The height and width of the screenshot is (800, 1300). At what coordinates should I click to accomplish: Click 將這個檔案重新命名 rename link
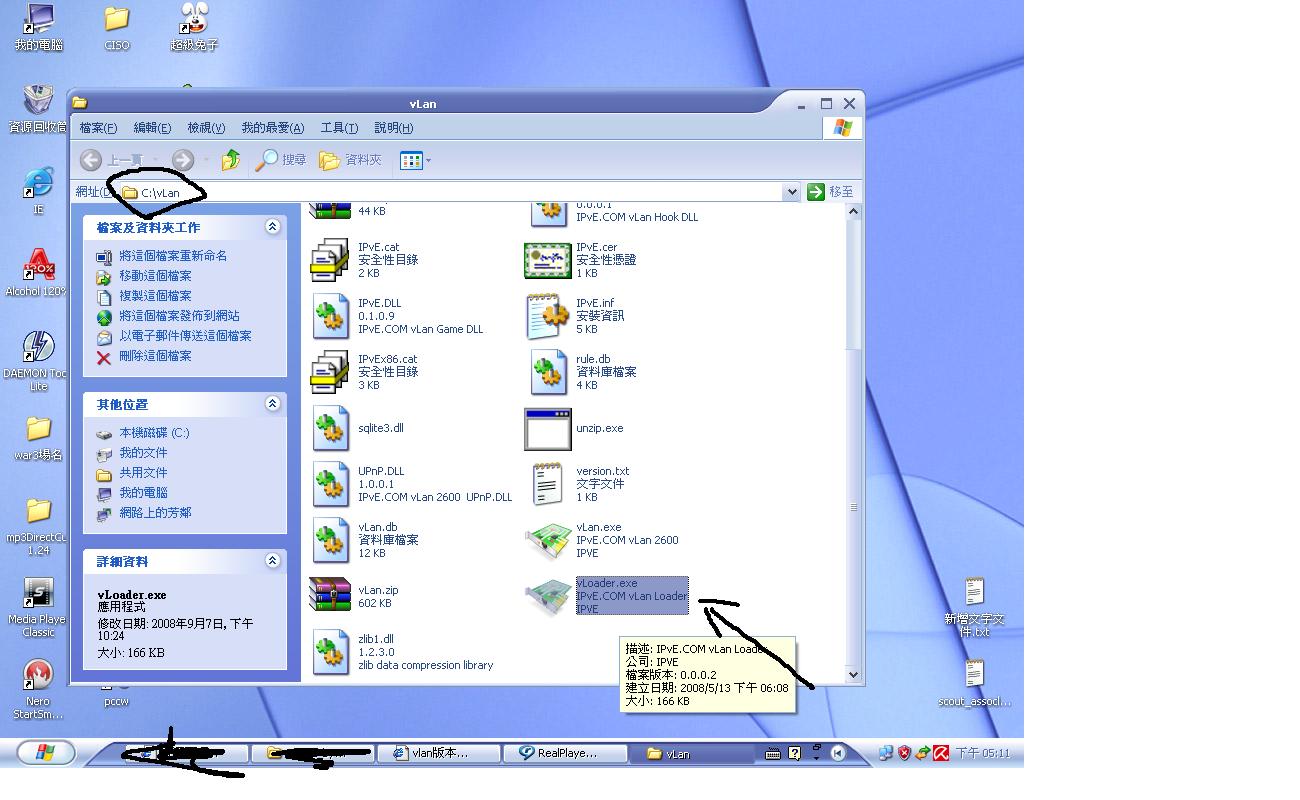(173, 256)
